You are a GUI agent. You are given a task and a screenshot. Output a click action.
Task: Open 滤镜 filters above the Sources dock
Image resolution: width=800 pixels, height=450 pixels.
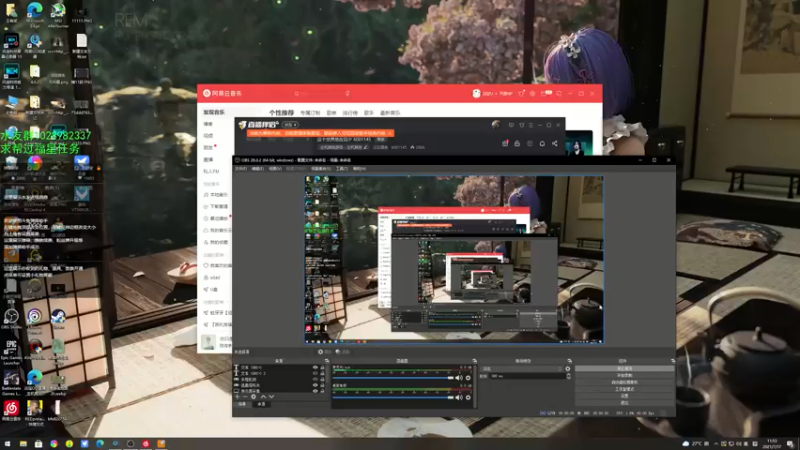(x=342, y=352)
